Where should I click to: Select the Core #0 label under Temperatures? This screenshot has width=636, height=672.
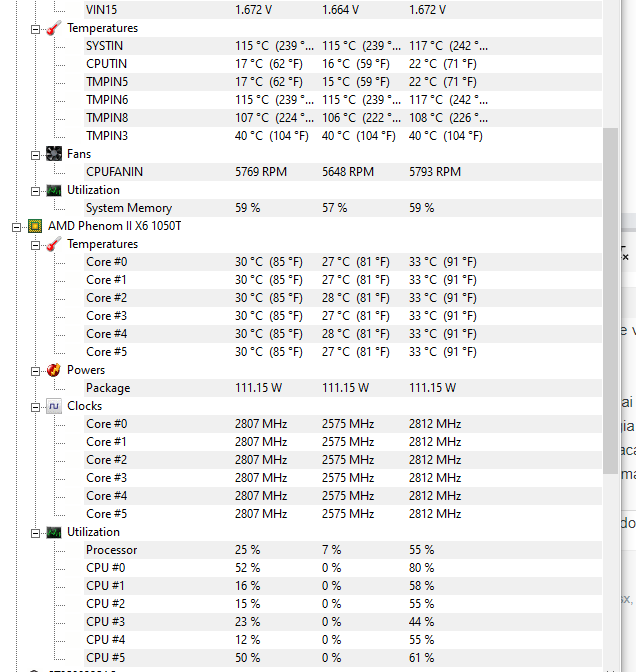point(106,262)
